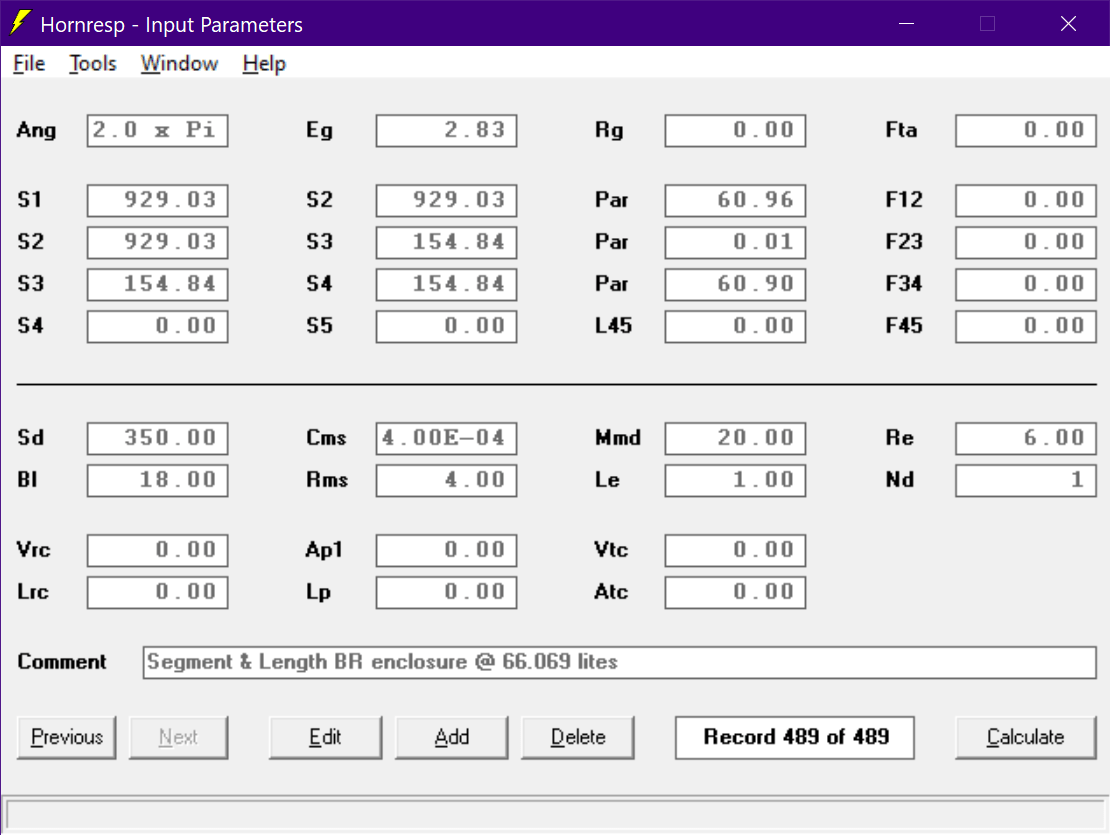Click the Par field showing 60.96
The image size is (1110, 835).
click(735, 200)
